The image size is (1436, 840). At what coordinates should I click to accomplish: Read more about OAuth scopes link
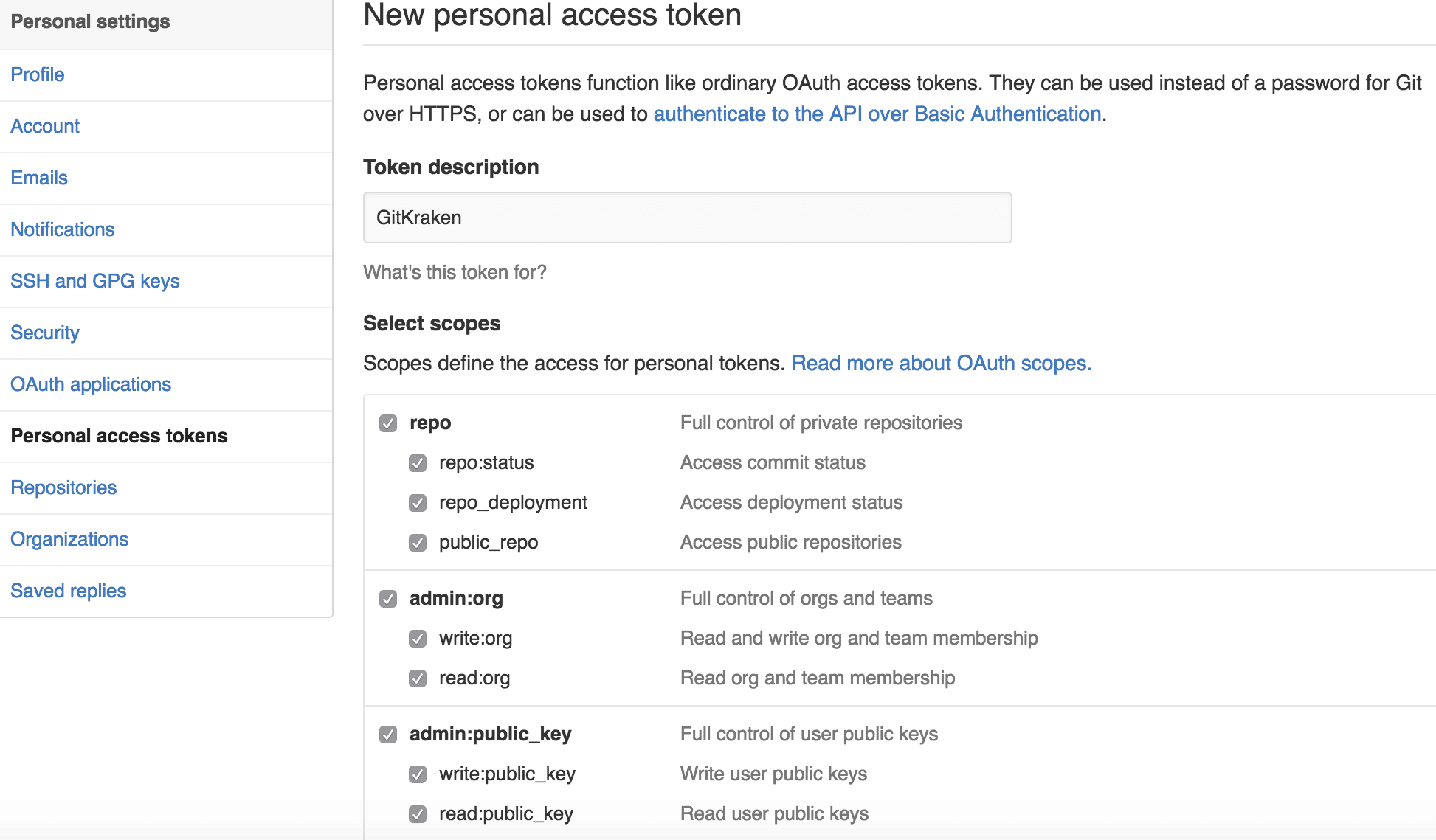[941, 364]
